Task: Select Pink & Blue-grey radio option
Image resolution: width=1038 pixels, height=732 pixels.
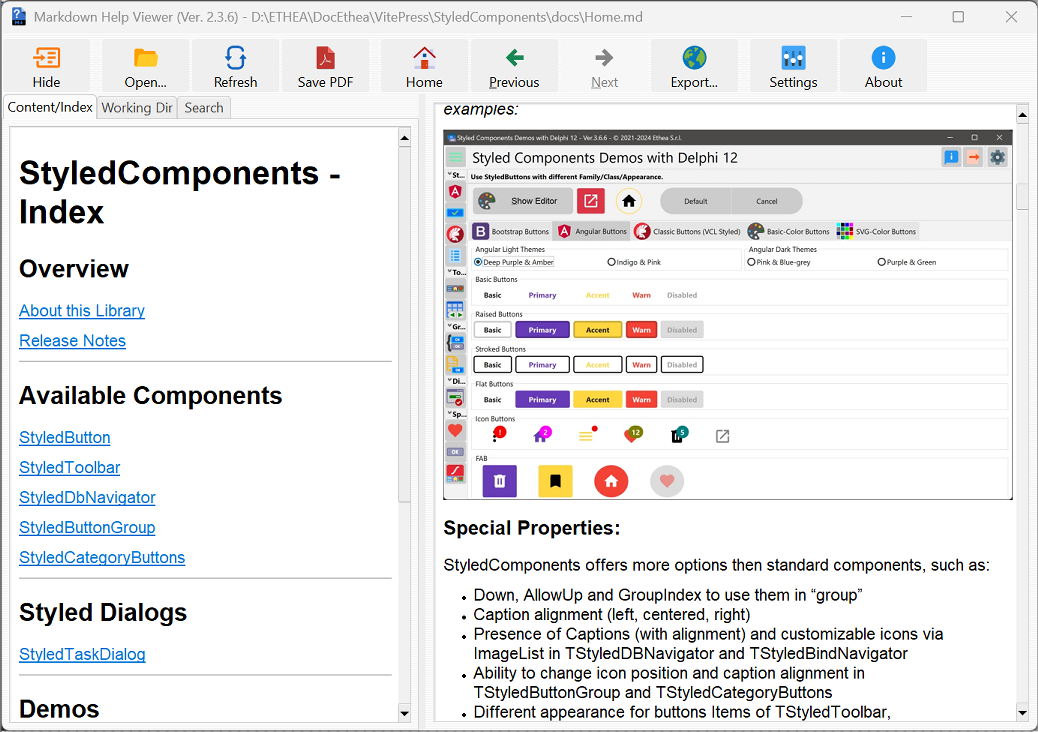Action: click(x=779, y=263)
